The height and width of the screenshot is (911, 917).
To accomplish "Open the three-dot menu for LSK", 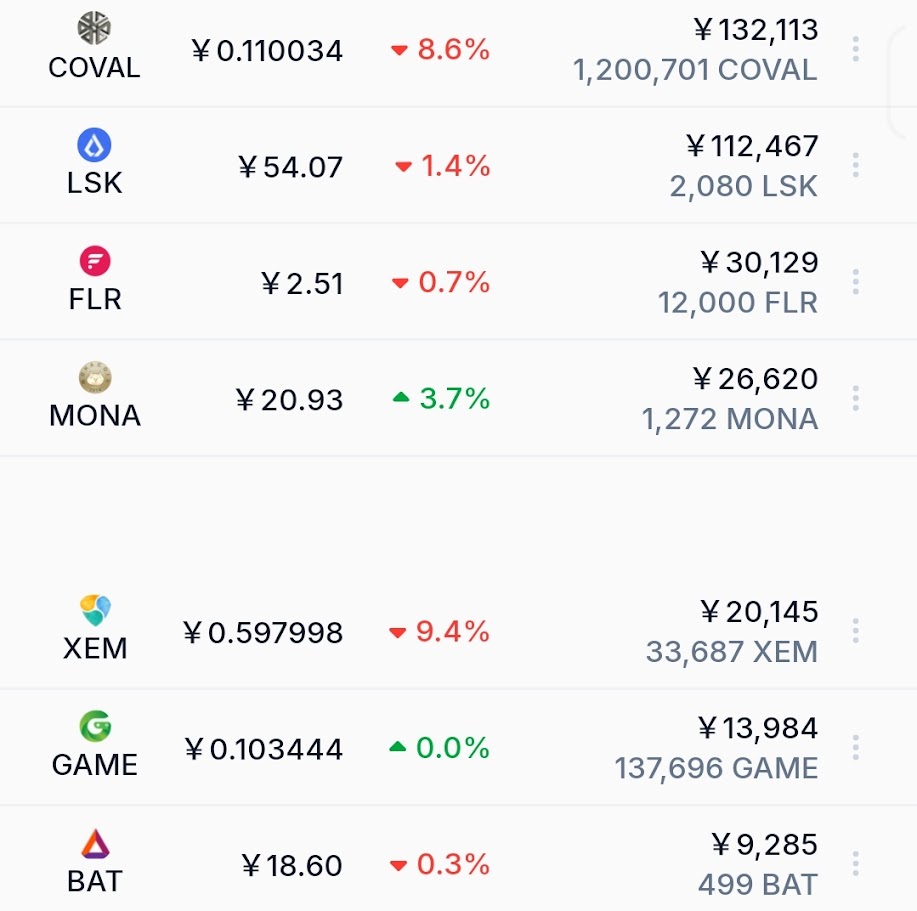I will (x=855, y=165).
